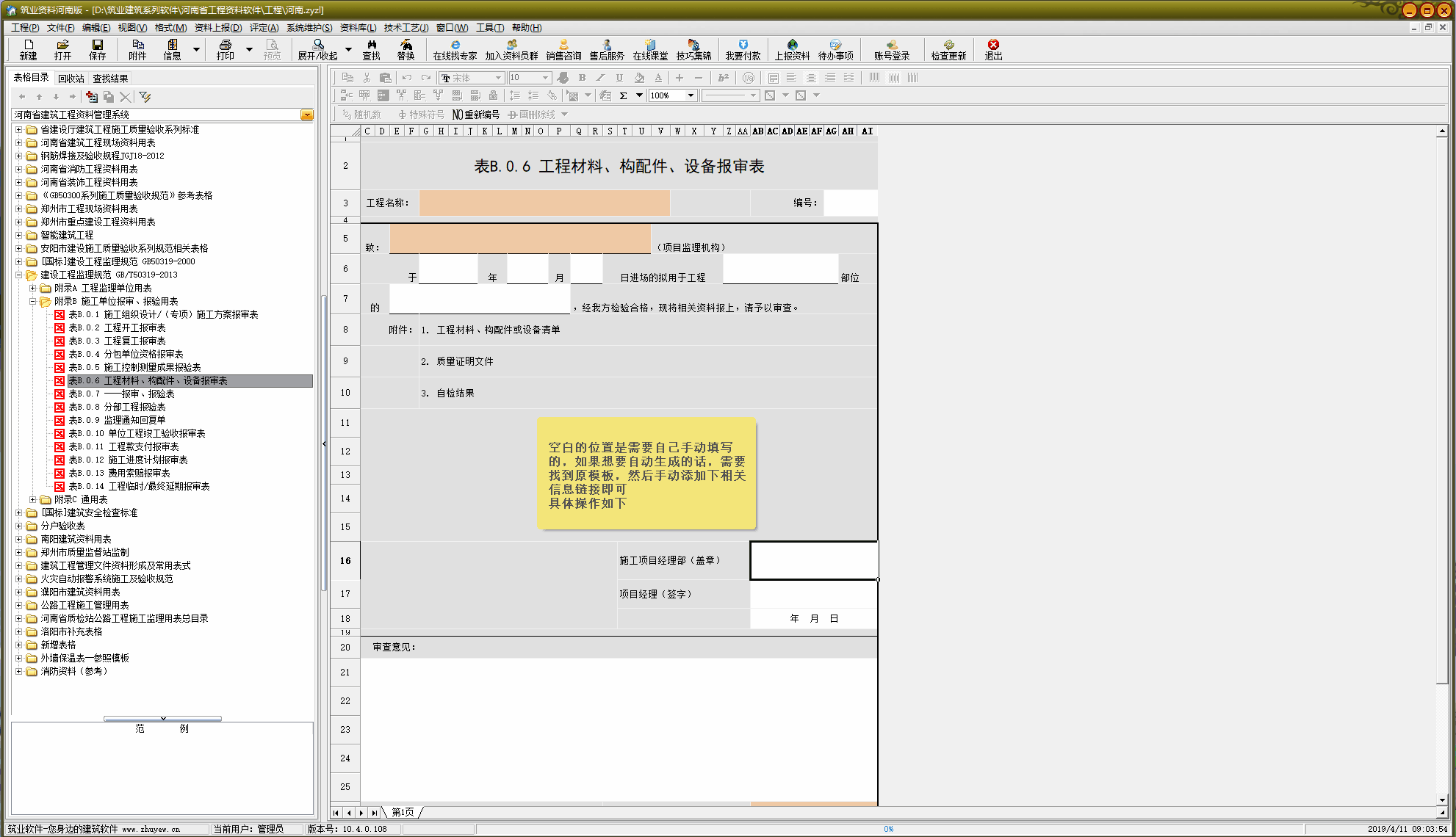Open 检查更新 to check updates
Viewport: 1456px width, 837px height.
click(947, 50)
